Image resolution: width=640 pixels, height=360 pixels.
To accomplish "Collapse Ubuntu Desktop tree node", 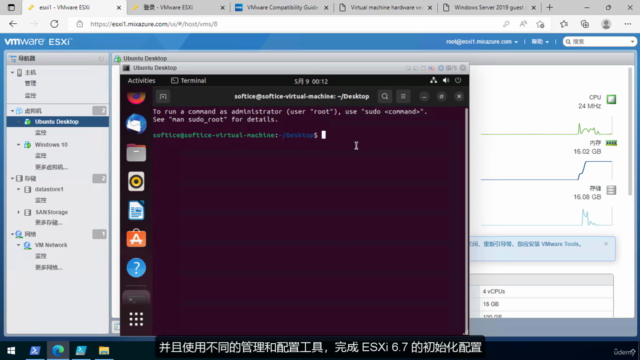I will (18, 122).
